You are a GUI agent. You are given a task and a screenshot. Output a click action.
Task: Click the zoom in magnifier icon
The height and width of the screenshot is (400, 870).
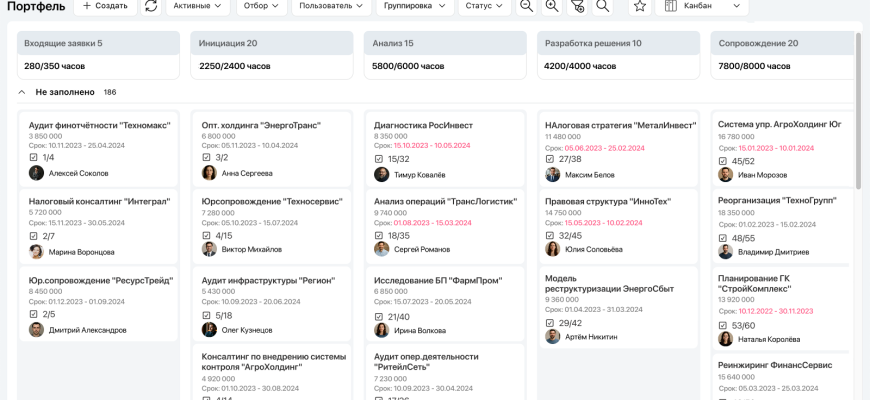pos(552,6)
